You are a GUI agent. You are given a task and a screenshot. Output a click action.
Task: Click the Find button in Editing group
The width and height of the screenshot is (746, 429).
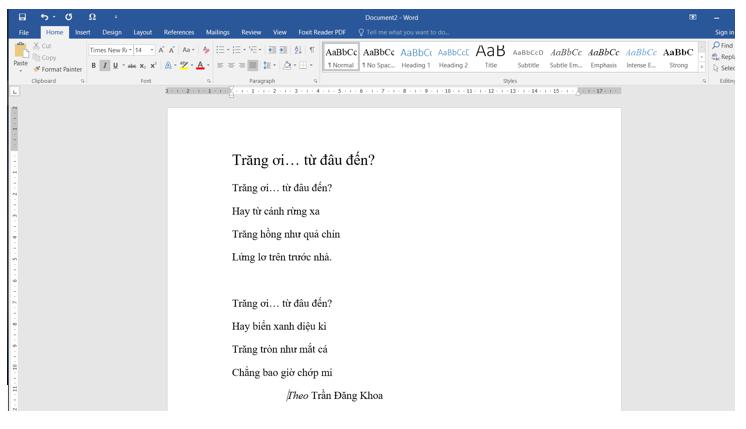726,45
